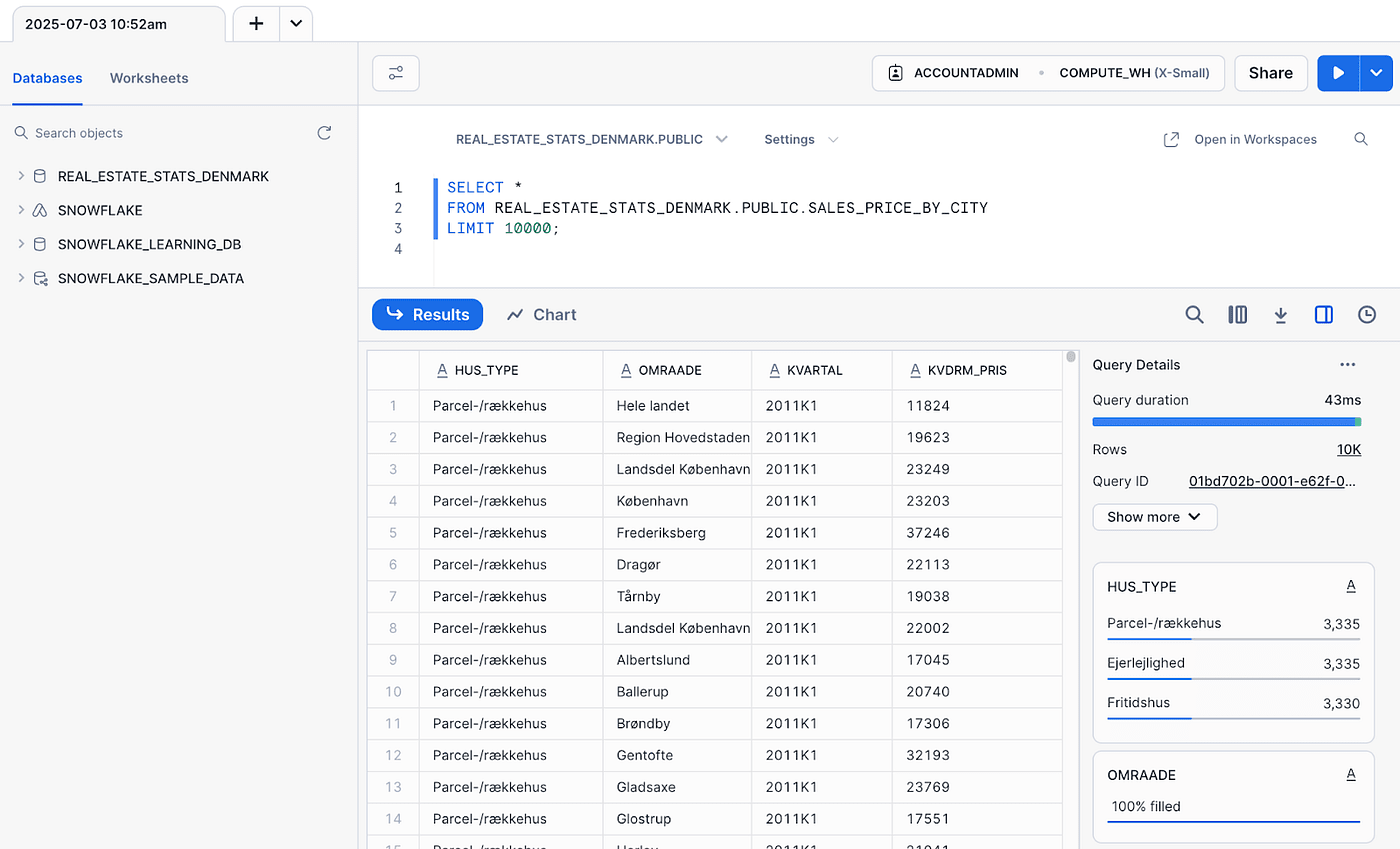
Task: Expand the REAL_ESTATE_STATS_DENMARK database
Action: click(21, 176)
